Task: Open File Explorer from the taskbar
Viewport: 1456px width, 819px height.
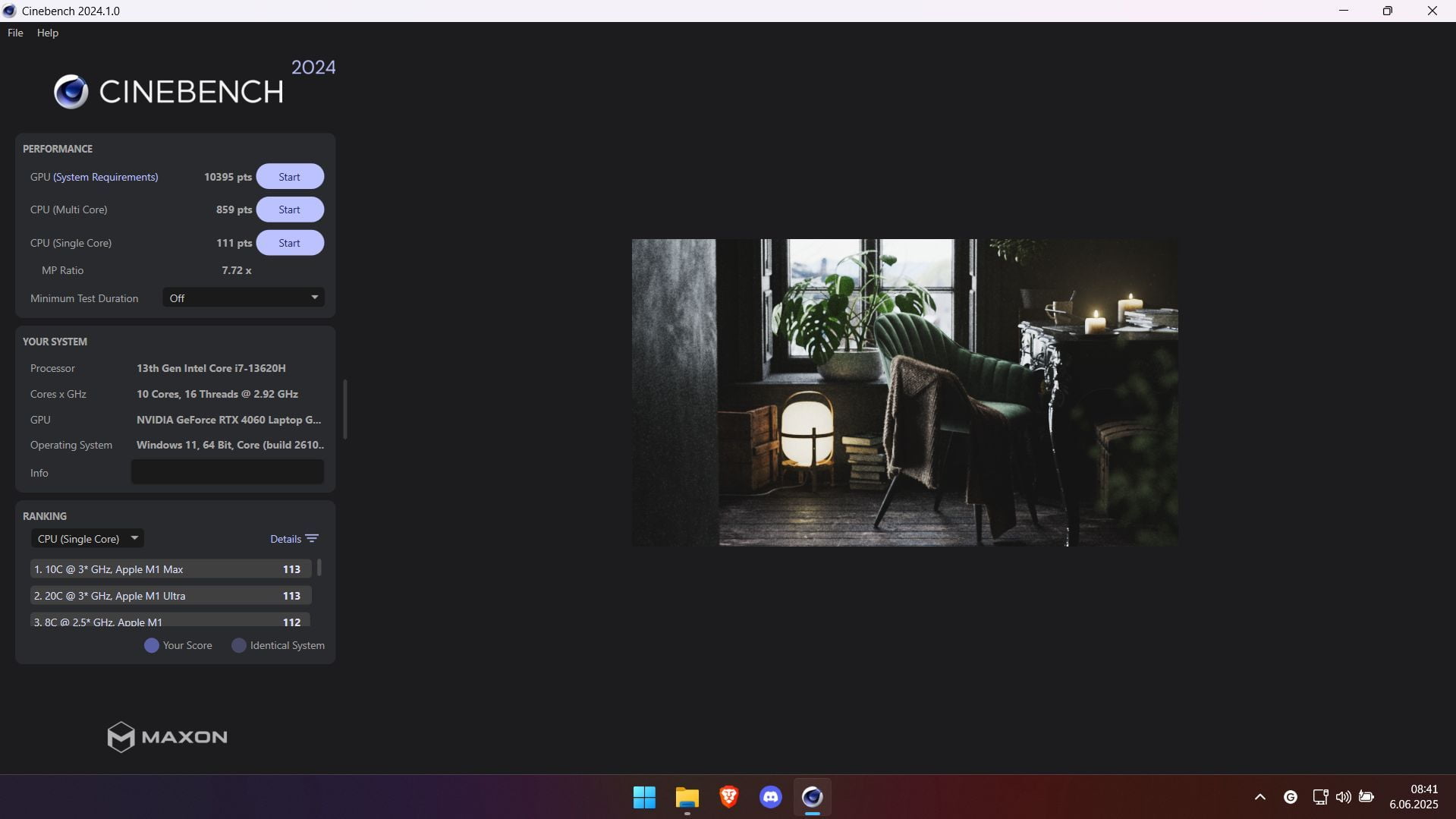Action: (x=687, y=797)
